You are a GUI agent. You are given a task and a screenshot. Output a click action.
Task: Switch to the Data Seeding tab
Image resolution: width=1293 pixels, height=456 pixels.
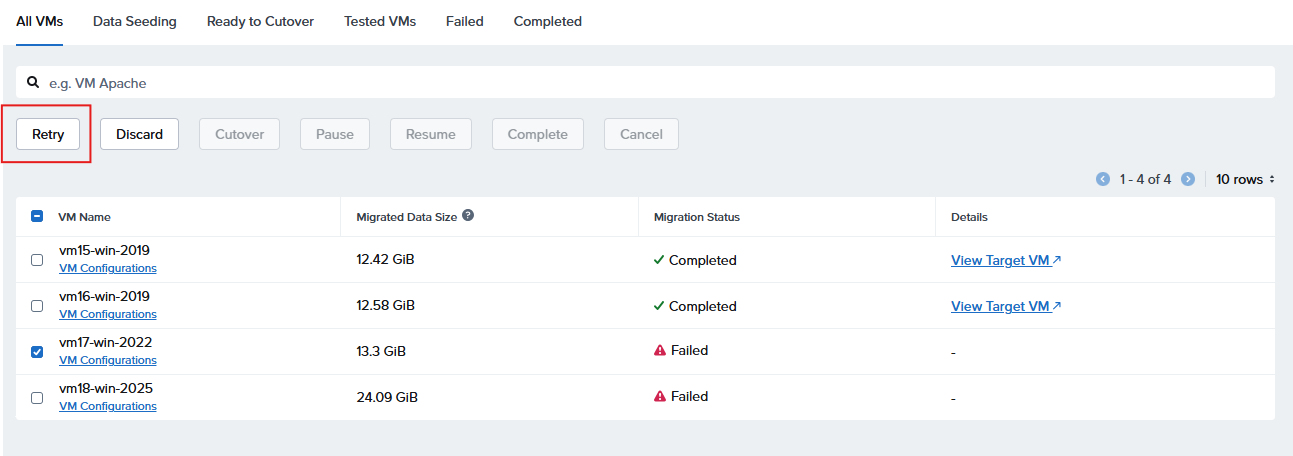coord(134,21)
